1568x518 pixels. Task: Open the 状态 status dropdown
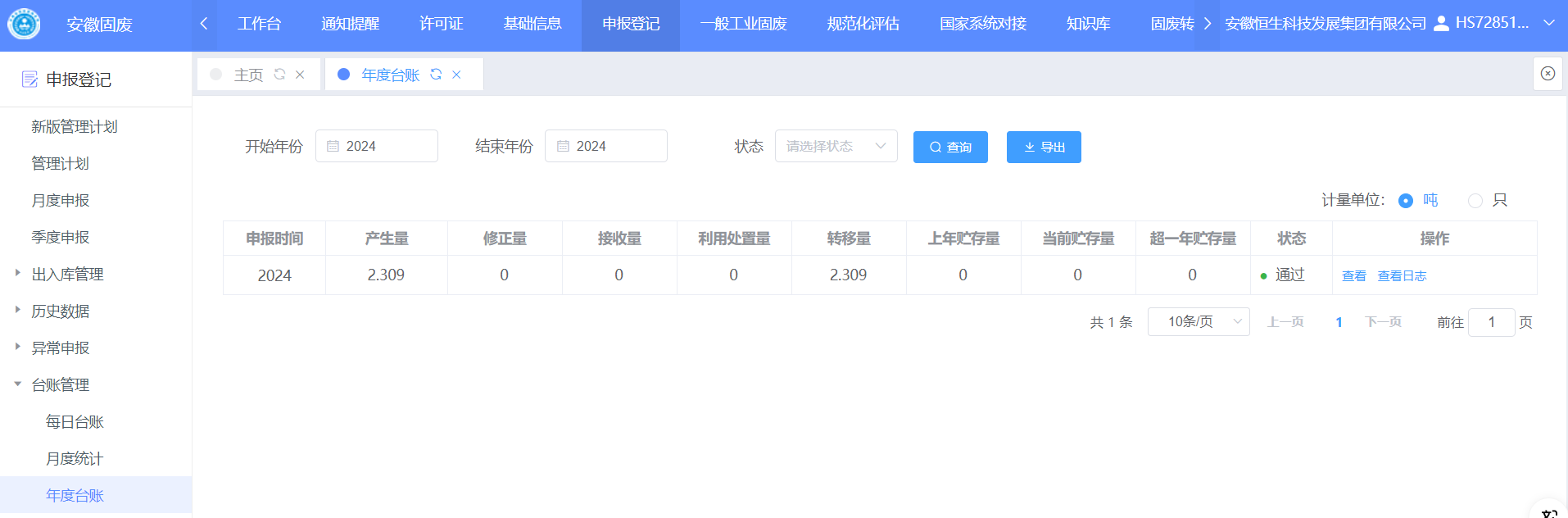[x=836, y=147]
